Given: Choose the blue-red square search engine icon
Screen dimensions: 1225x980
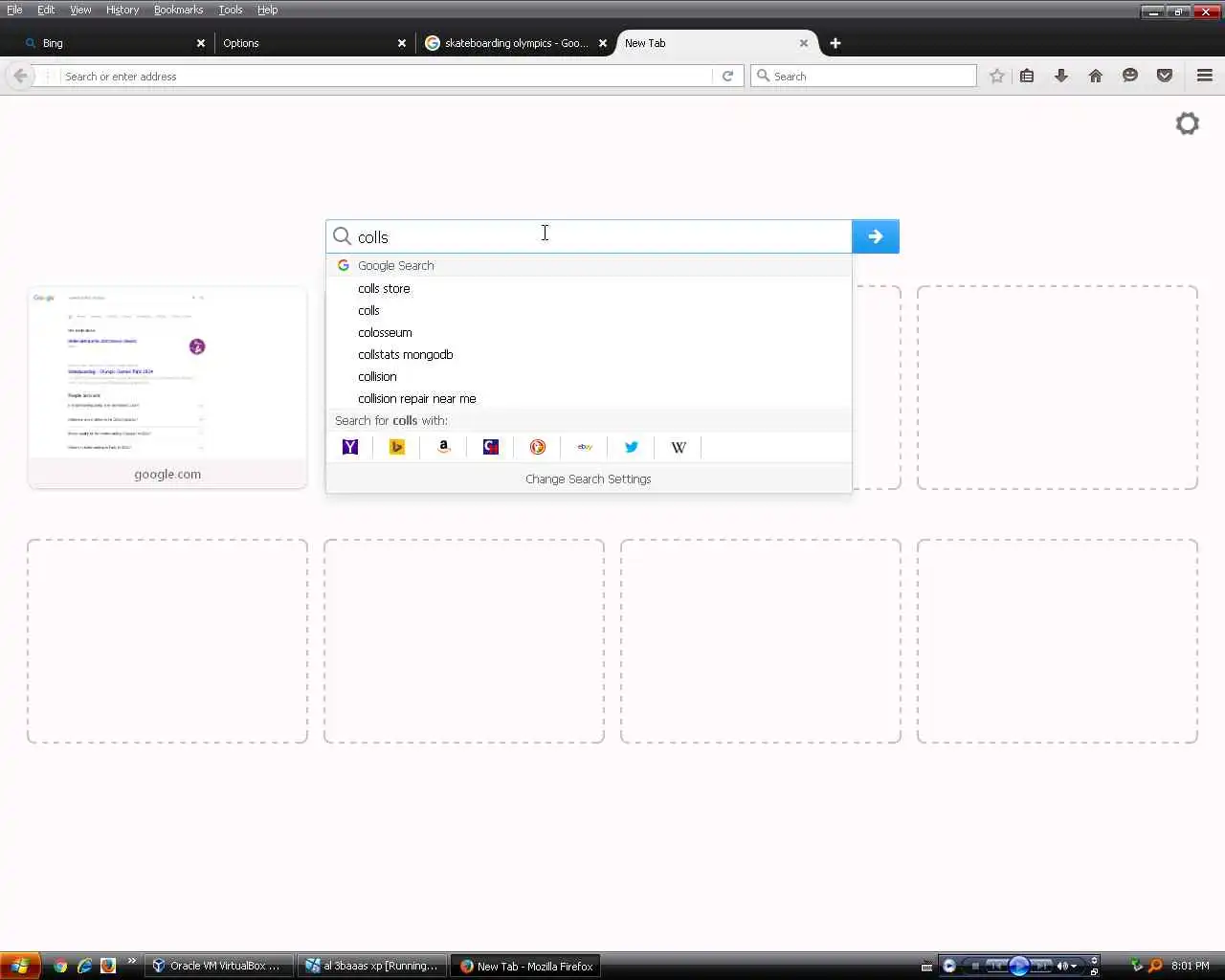Looking at the screenshot, I should pyautogui.click(x=491, y=447).
